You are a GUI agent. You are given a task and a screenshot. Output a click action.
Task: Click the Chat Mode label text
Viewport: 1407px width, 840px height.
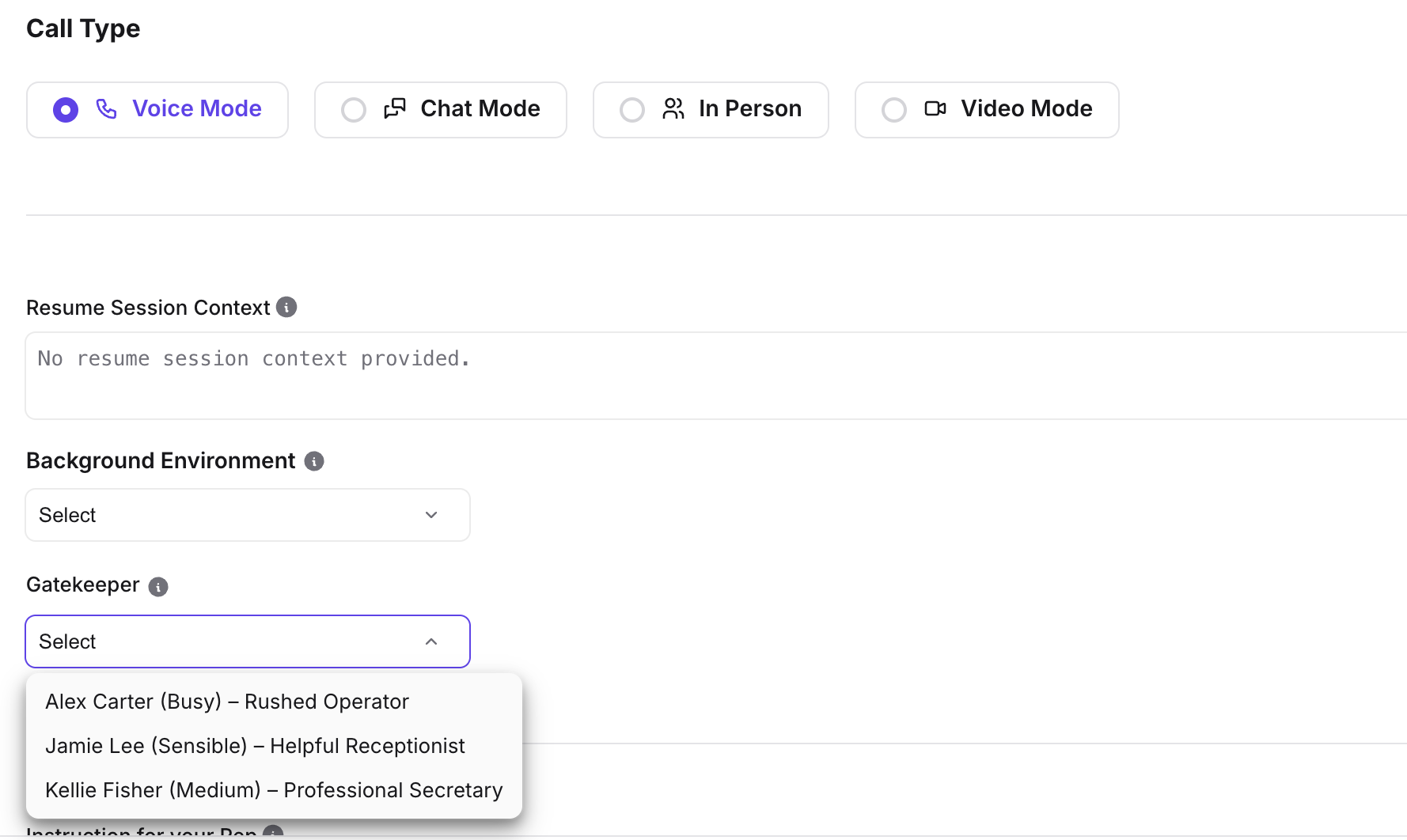[480, 109]
